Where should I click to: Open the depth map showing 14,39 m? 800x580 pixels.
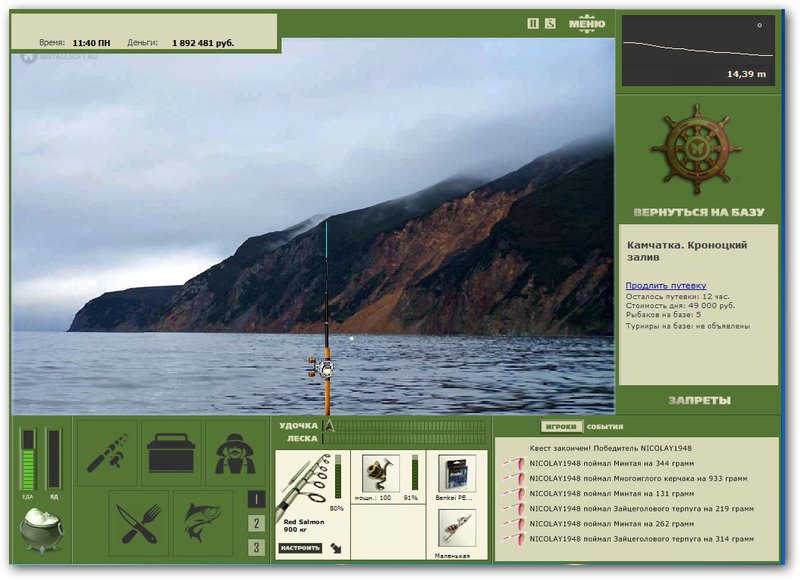tap(698, 50)
